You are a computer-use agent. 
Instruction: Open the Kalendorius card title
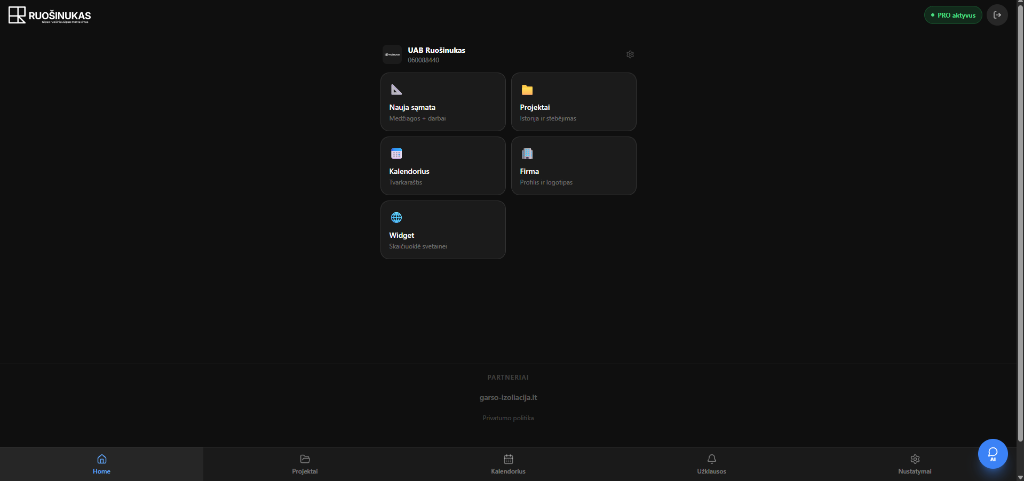point(409,171)
